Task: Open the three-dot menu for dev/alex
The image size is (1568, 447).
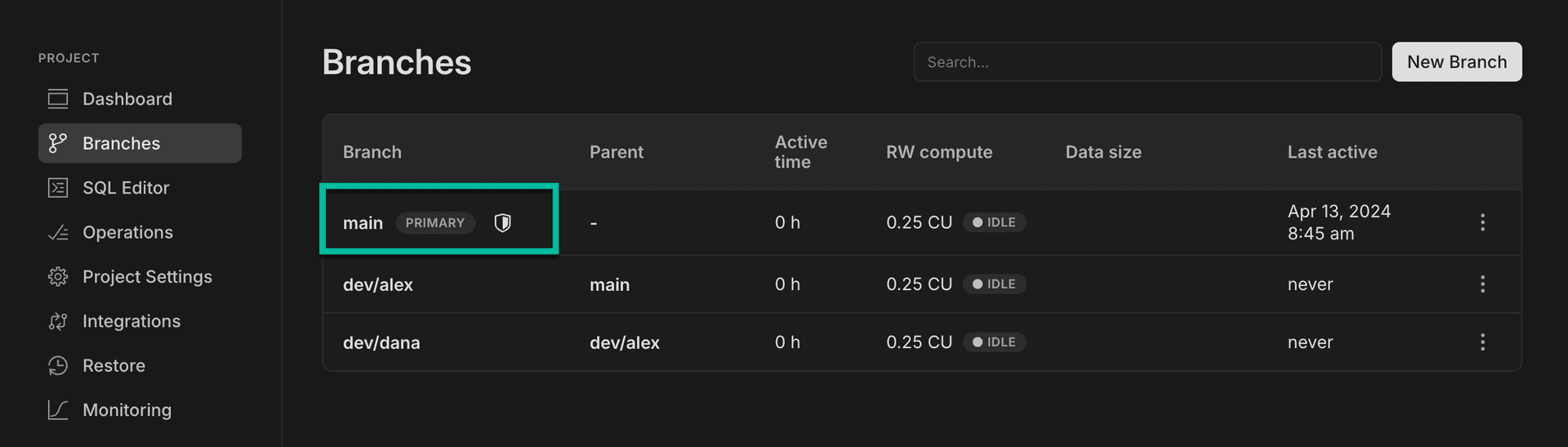Action: [x=1482, y=284]
